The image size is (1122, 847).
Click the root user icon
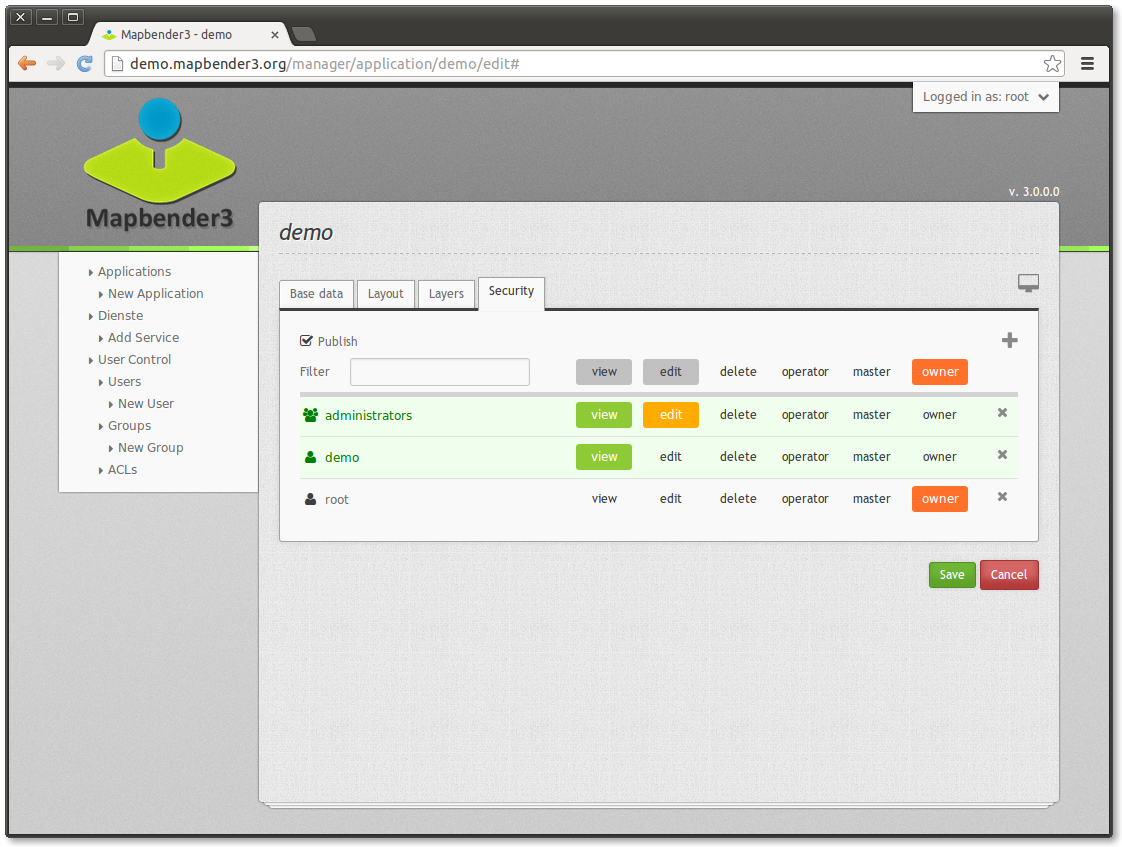pos(311,499)
